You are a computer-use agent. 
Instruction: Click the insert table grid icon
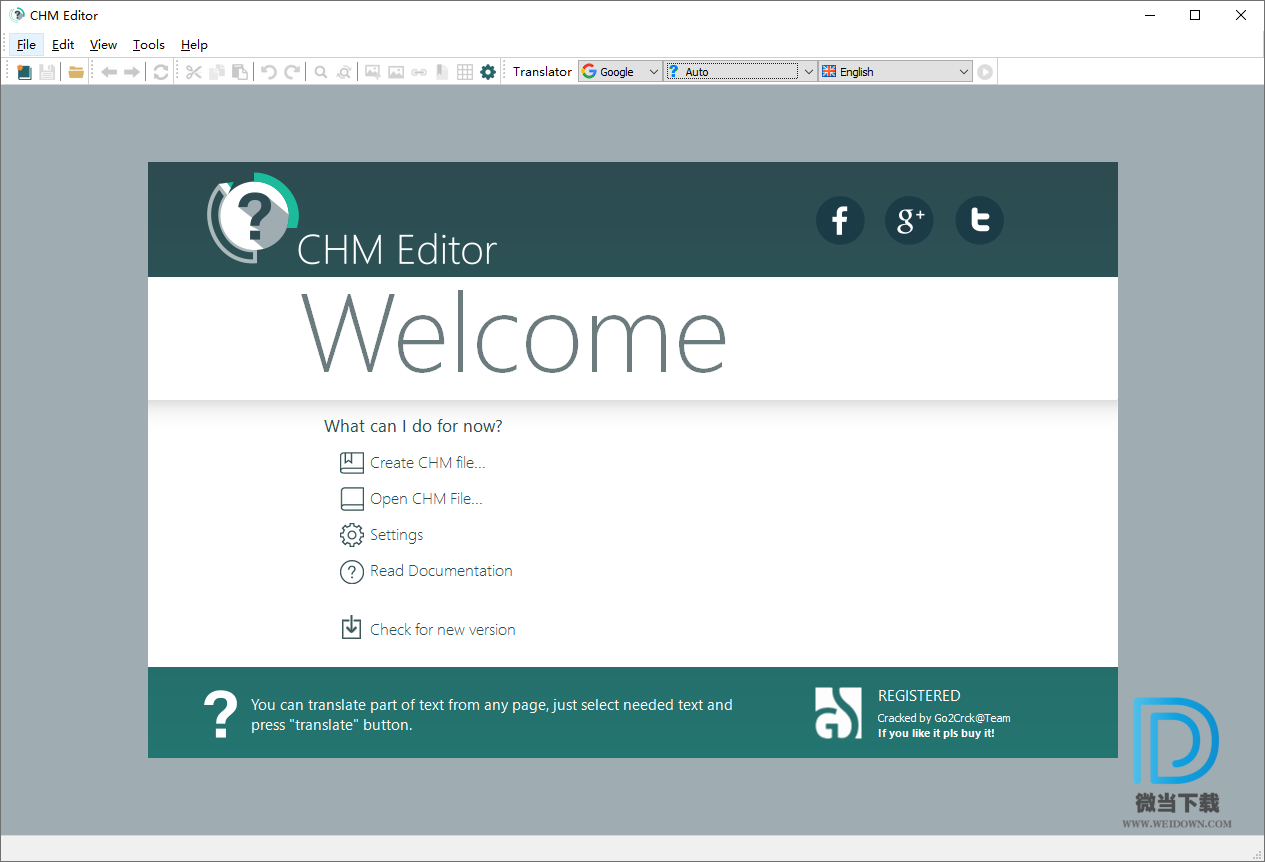[x=465, y=72]
